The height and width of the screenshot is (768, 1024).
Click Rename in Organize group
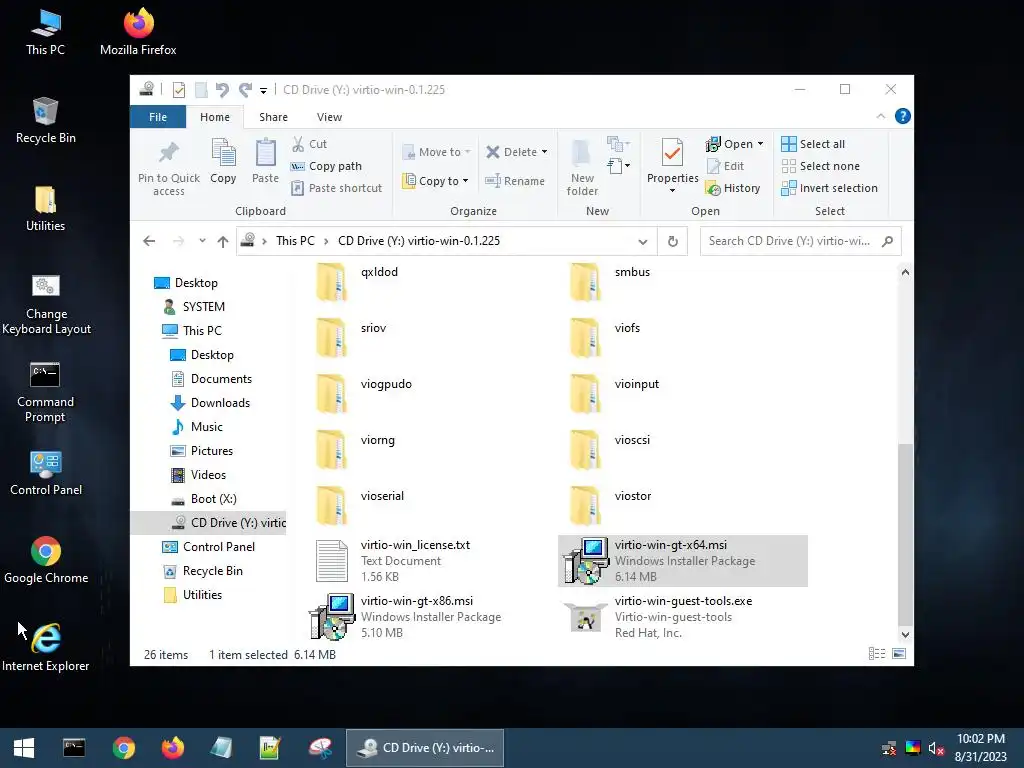pos(515,181)
